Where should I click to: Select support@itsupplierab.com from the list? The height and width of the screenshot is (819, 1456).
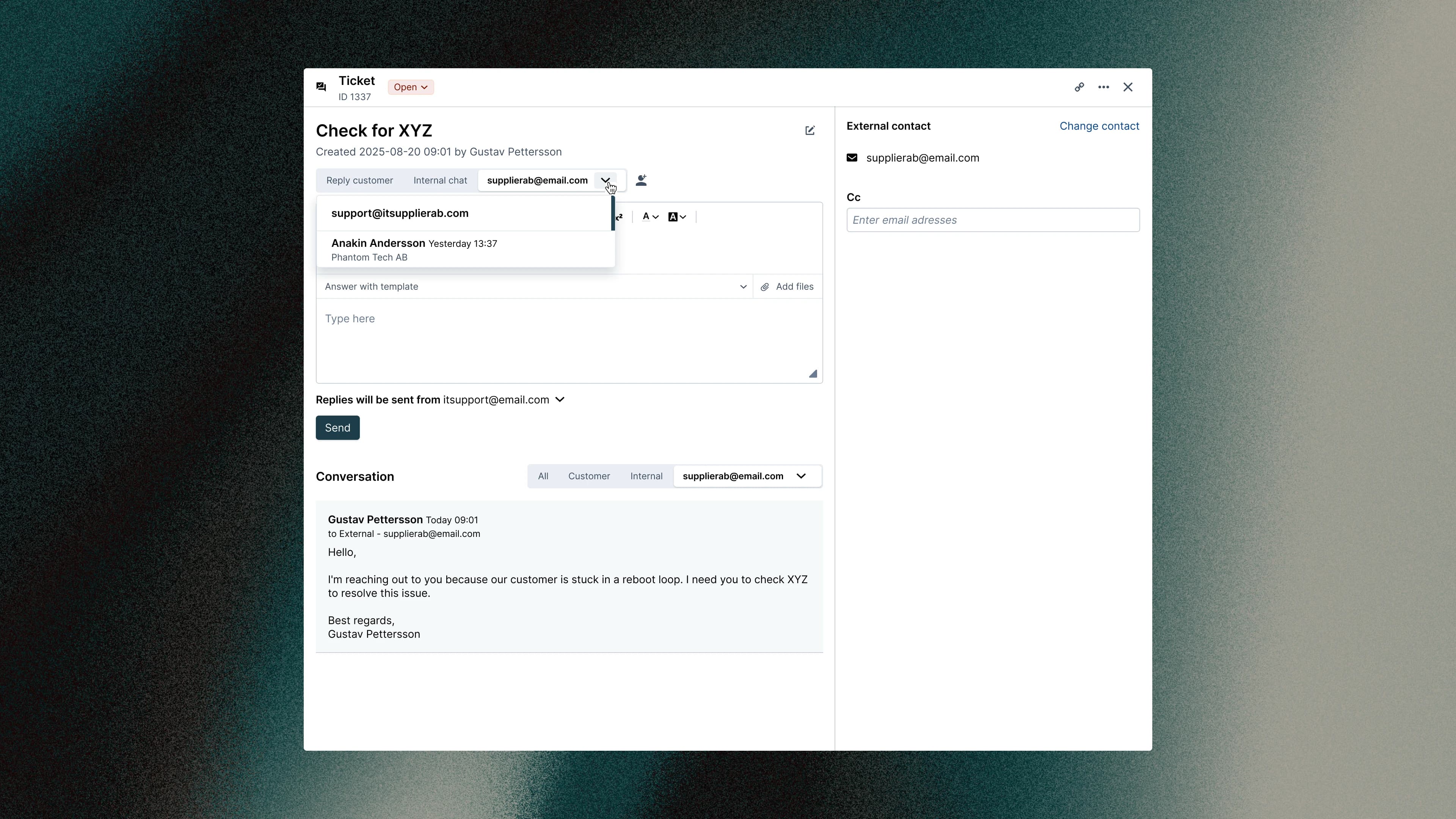pyautogui.click(x=400, y=213)
